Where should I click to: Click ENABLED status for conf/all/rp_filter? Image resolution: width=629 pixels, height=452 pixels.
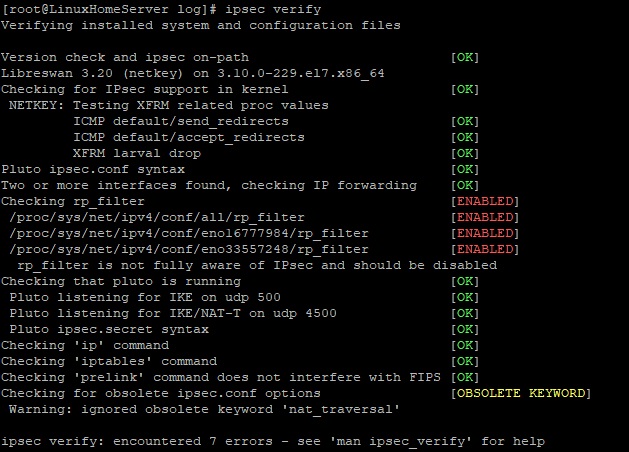(x=485, y=217)
